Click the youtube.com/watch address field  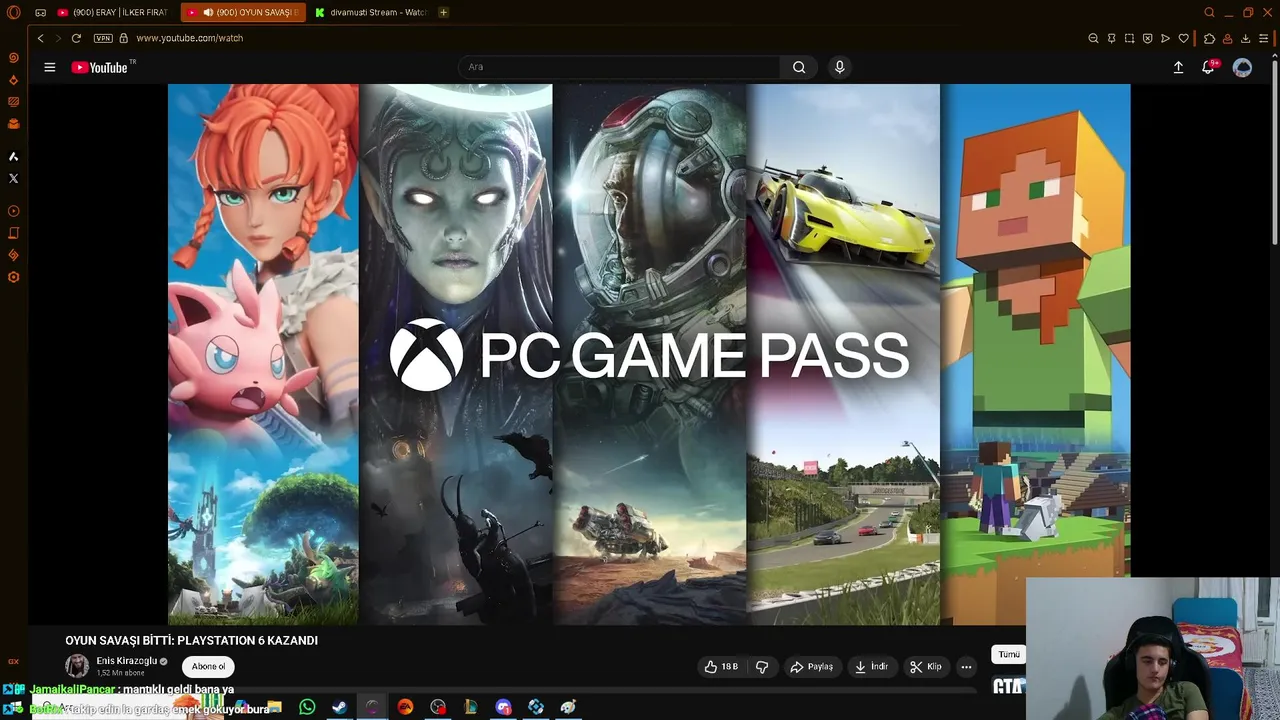click(x=190, y=38)
